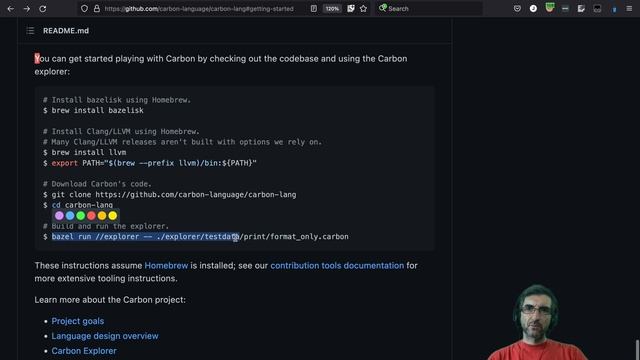Image resolution: width=640 pixels, height=360 pixels.
Task: Pick the orange highlight color dot
Action: [102, 216]
